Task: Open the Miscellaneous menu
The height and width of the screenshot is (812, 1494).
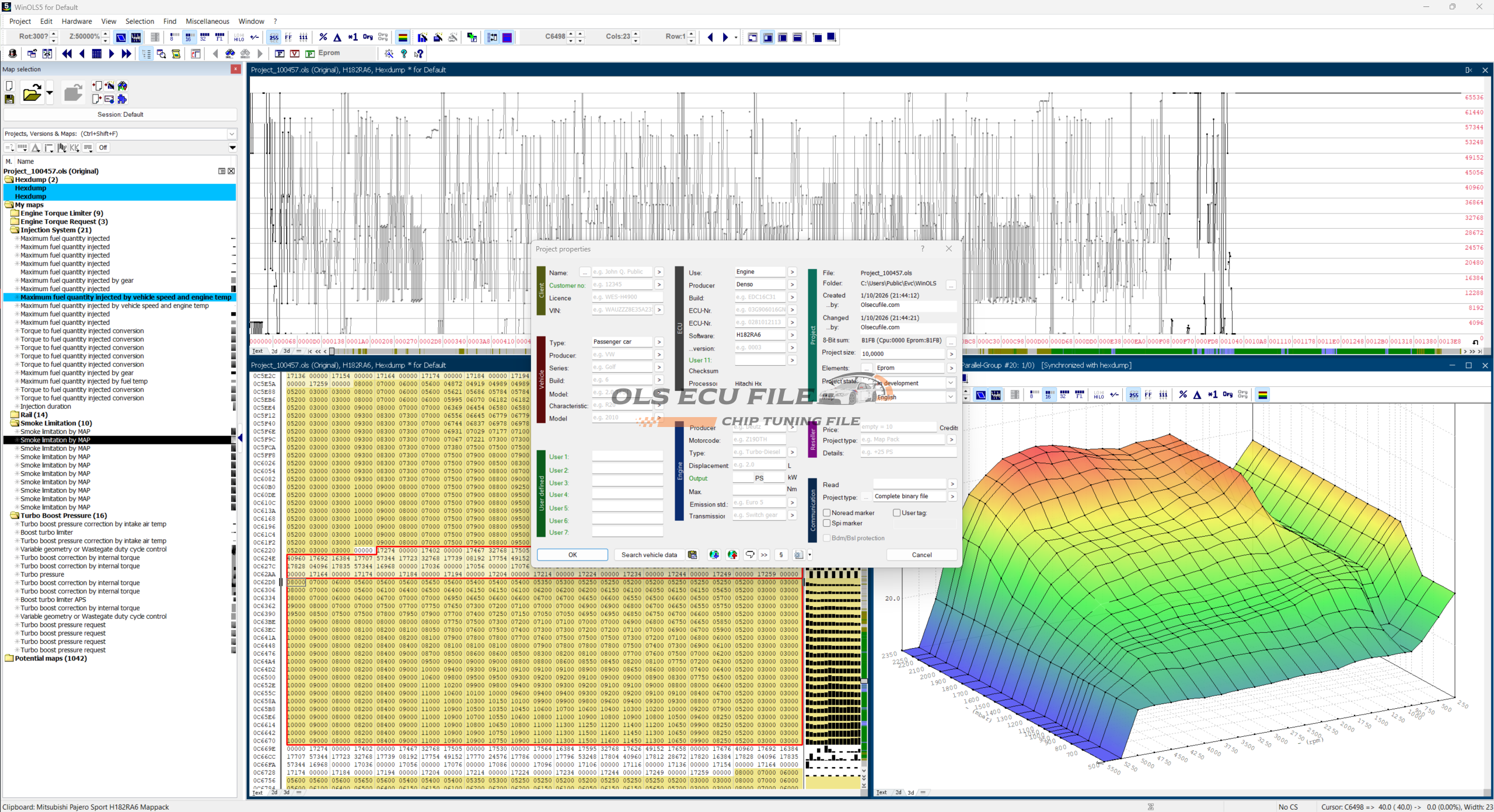Action: pyautogui.click(x=207, y=21)
